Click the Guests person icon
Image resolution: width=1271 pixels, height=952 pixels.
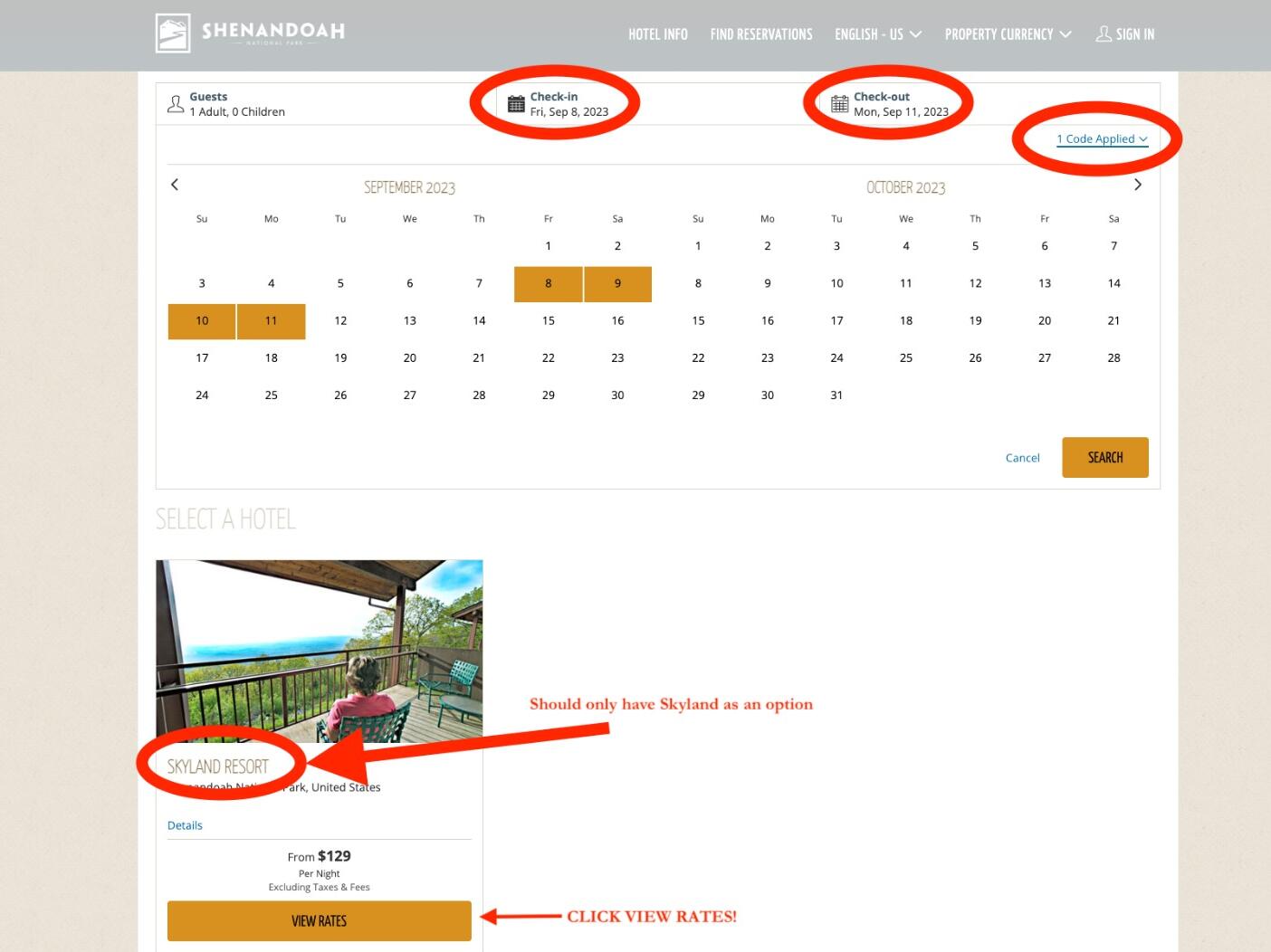tap(176, 104)
